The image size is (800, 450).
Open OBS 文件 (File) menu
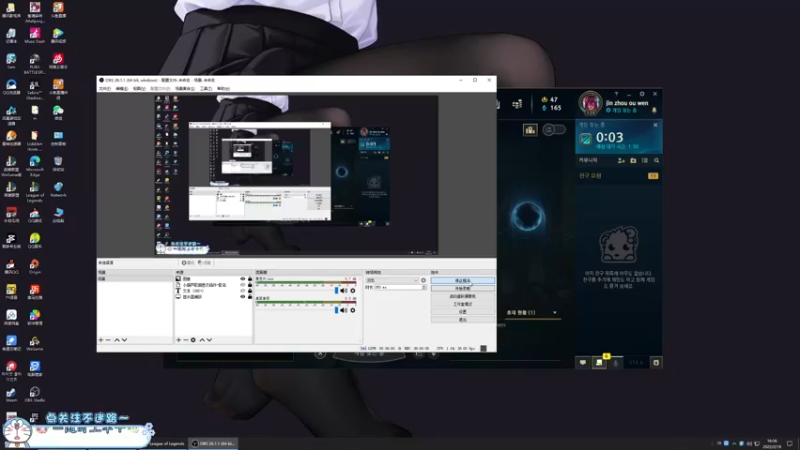[105, 89]
